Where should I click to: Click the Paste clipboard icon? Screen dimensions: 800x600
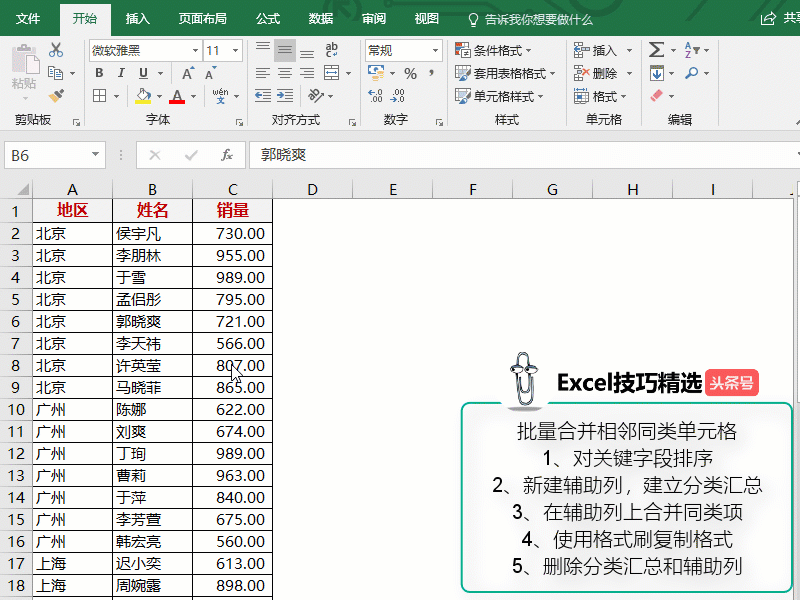[24, 59]
